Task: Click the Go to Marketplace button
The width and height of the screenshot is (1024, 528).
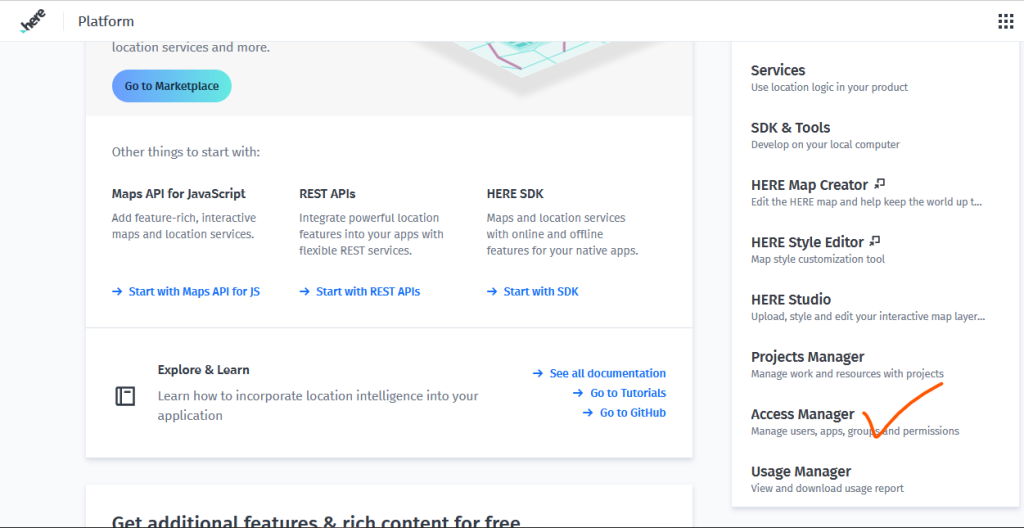Action: [172, 86]
